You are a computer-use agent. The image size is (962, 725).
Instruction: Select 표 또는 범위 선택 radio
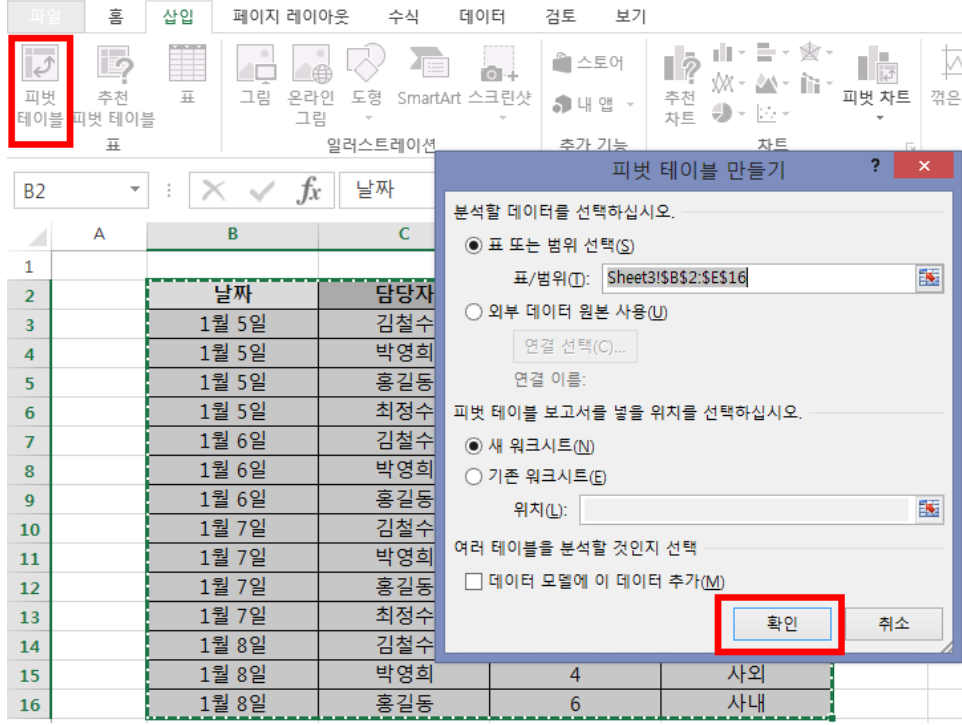(473, 246)
